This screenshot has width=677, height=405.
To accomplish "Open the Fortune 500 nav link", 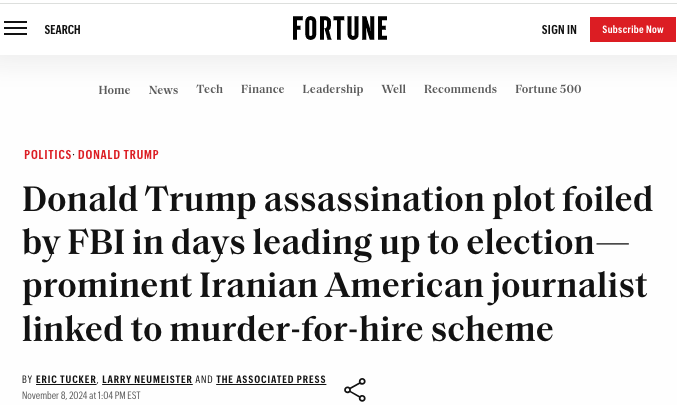I will click(x=548, y=89).
